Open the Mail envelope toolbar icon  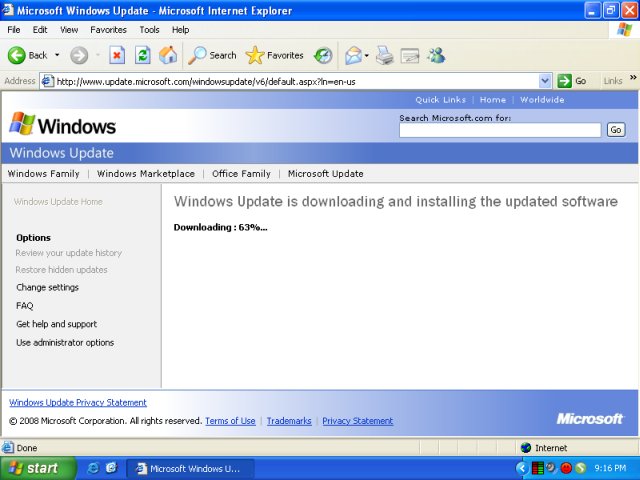pos(353,55)
